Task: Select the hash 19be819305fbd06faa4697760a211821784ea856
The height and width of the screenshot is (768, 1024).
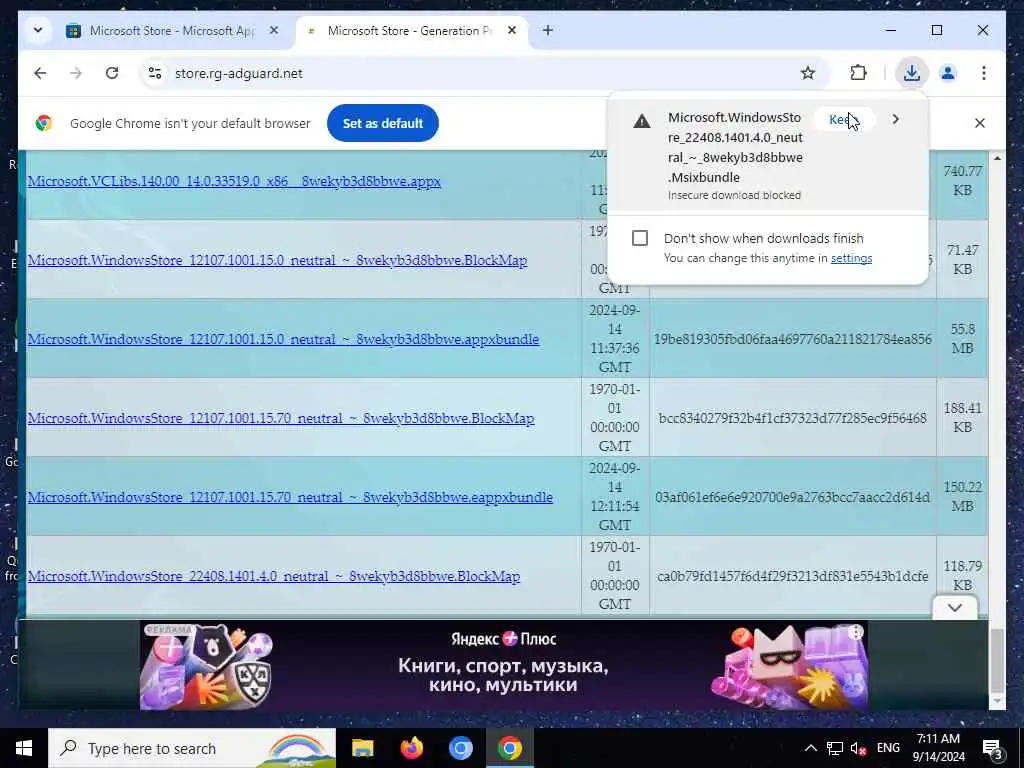Action: (792, 339)
